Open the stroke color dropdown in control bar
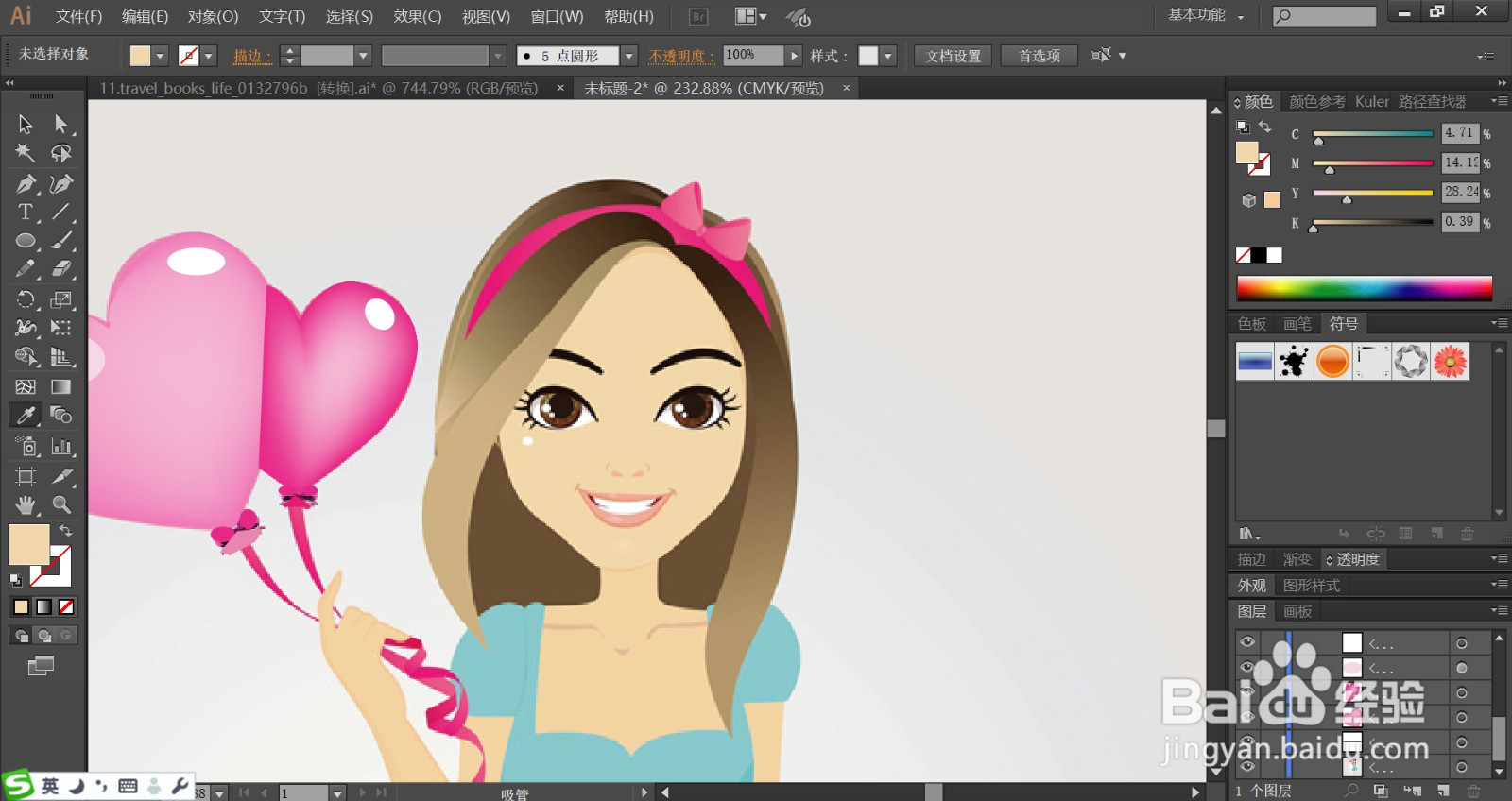 point(209,56)
